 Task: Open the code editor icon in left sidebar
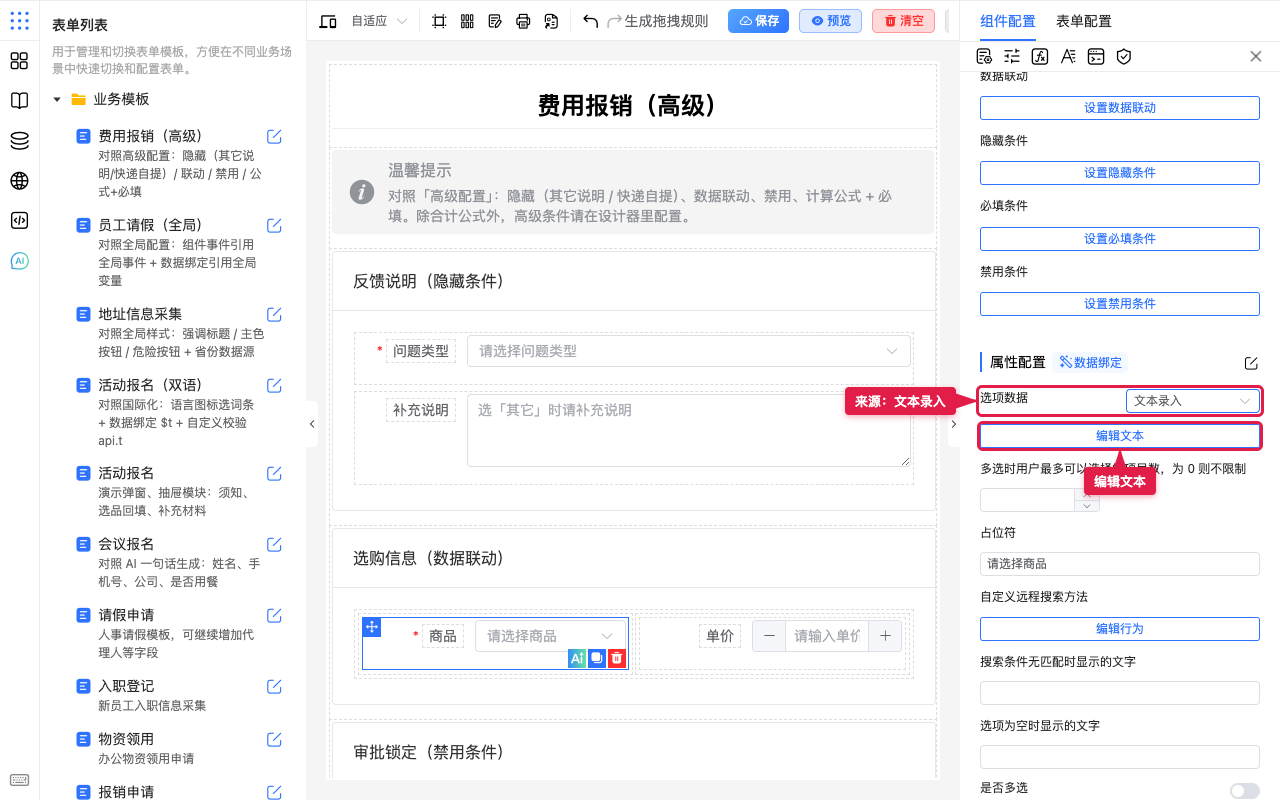[19, 221]
